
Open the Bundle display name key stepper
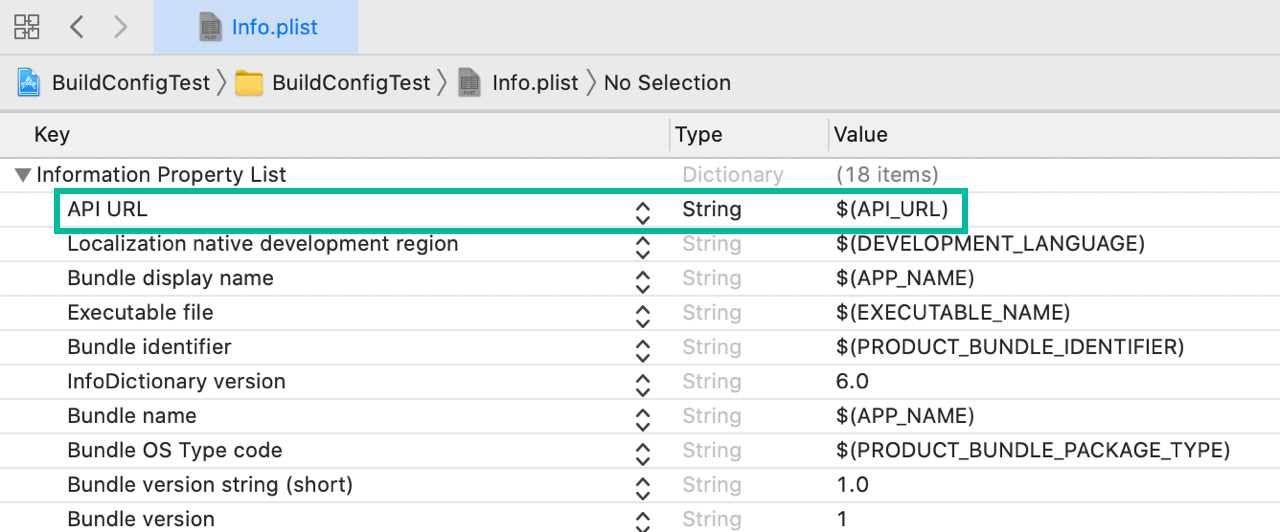click(643, 280)
